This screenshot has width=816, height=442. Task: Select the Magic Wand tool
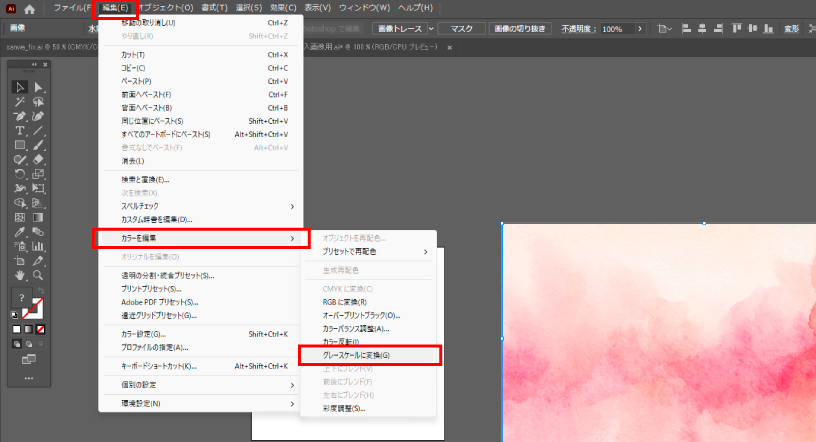click(x=20, y=102)
